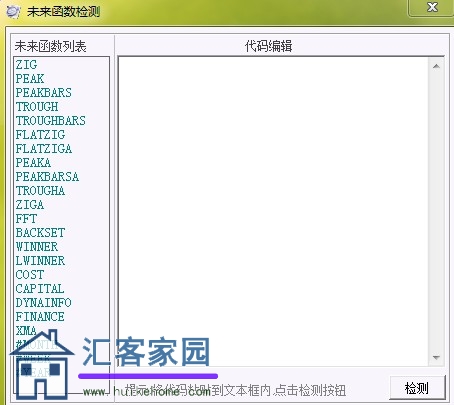Screen dimensions: 454x405
Task: Select CAPITAL in the list
Action: point(40,288)
